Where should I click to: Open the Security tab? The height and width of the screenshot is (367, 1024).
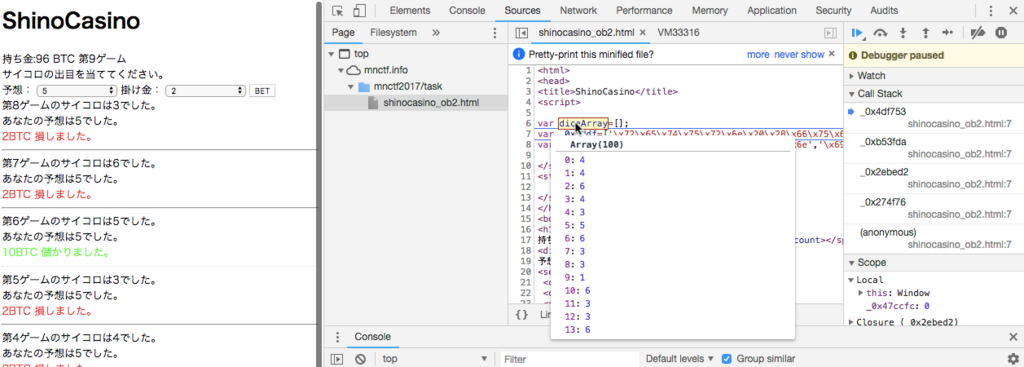click(833, 10)
